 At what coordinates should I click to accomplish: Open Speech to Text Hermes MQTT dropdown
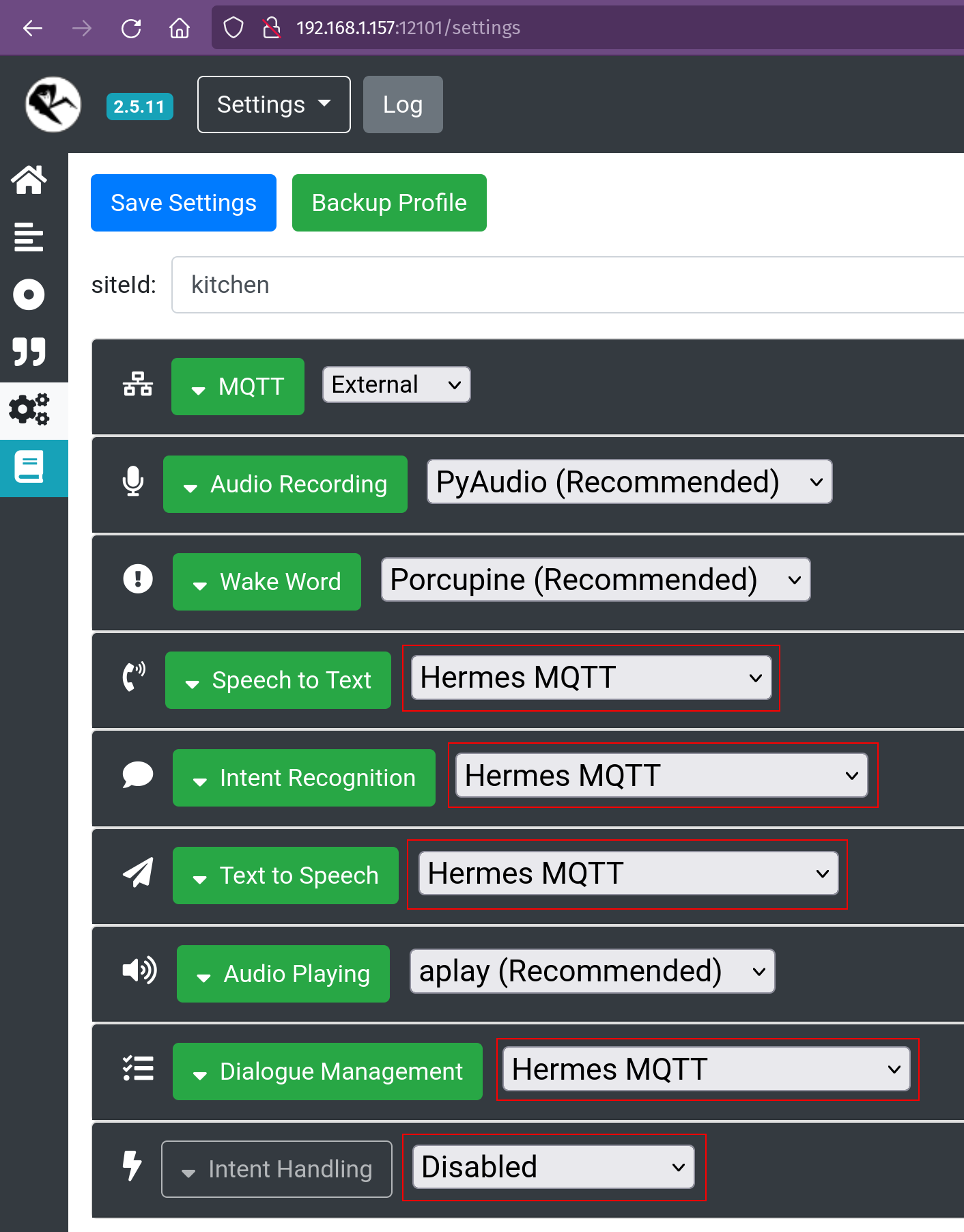click(x=591, y=677)
